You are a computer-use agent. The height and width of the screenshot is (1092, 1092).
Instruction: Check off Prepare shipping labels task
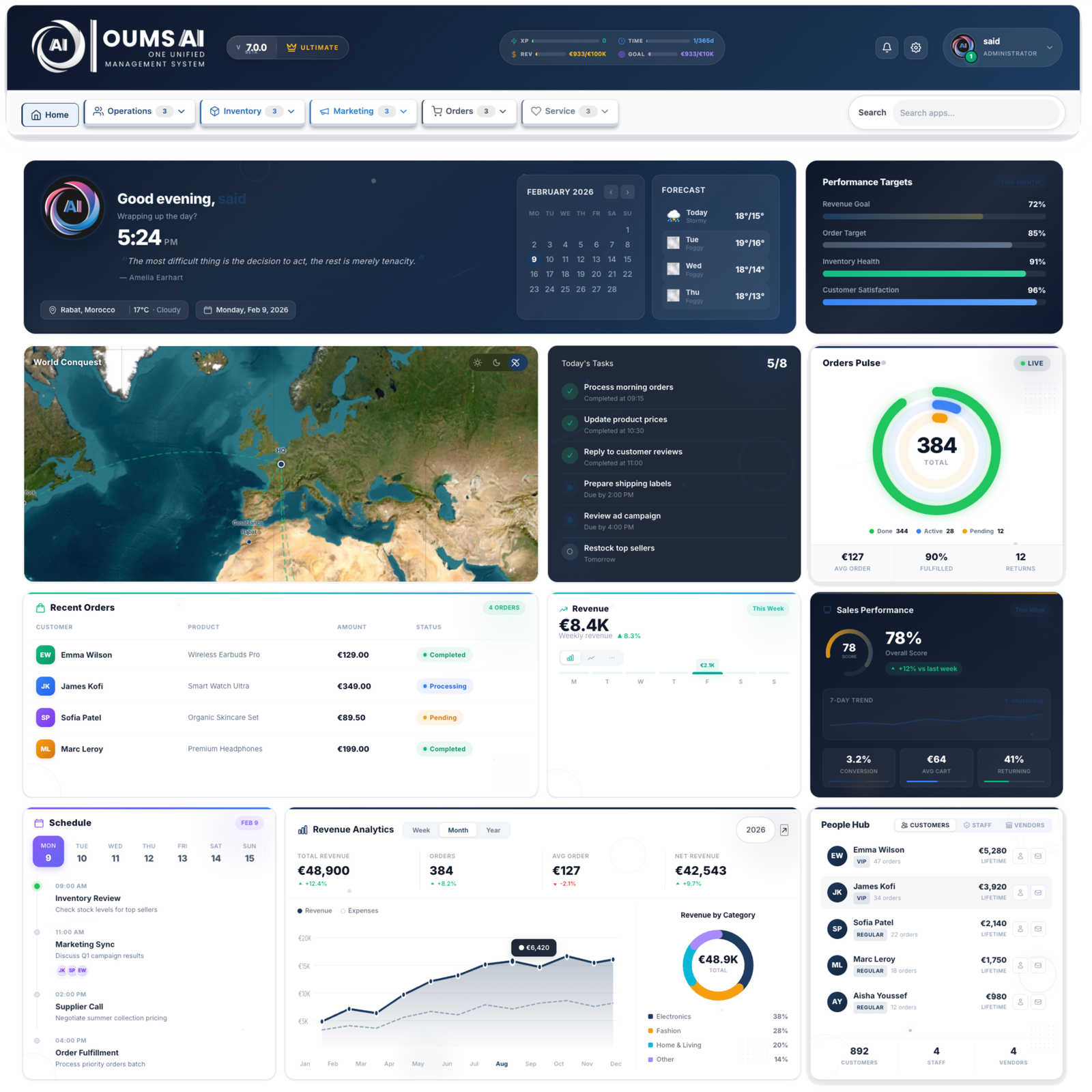[x=570, y=487]
